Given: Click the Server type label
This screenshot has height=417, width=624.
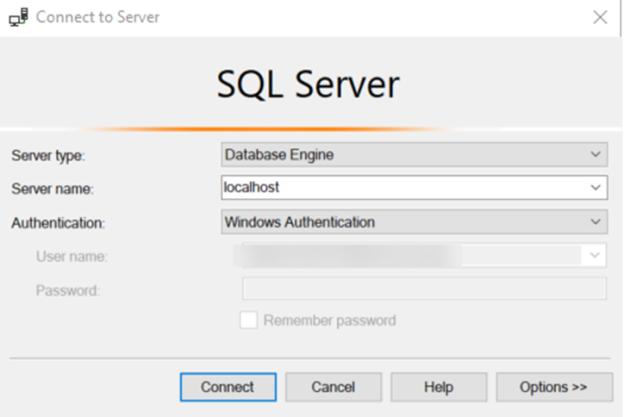Looking at the screenshot, I should coord(48,156).
